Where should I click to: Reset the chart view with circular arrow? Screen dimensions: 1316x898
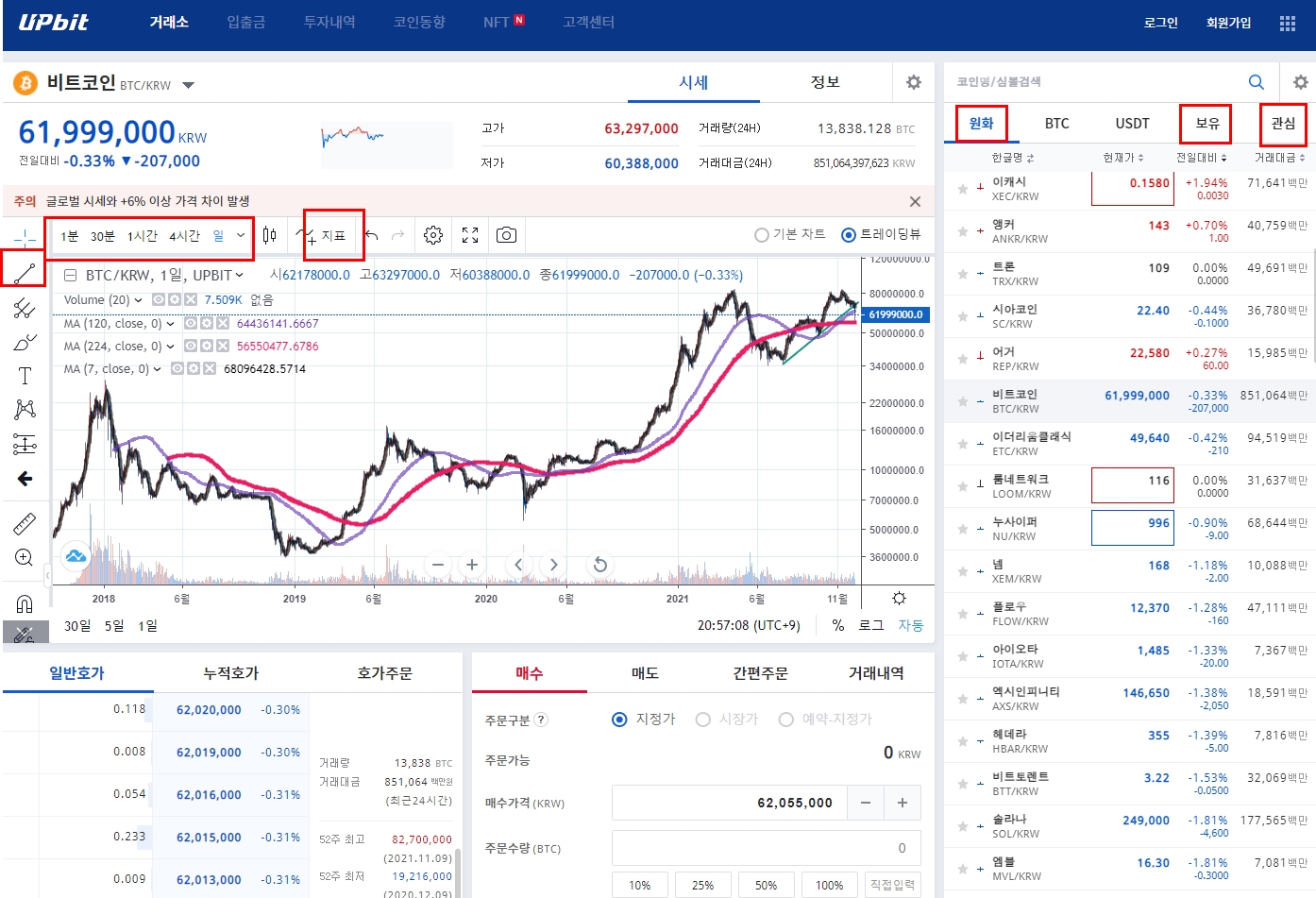pyautogui.click(x=599, y=565)
